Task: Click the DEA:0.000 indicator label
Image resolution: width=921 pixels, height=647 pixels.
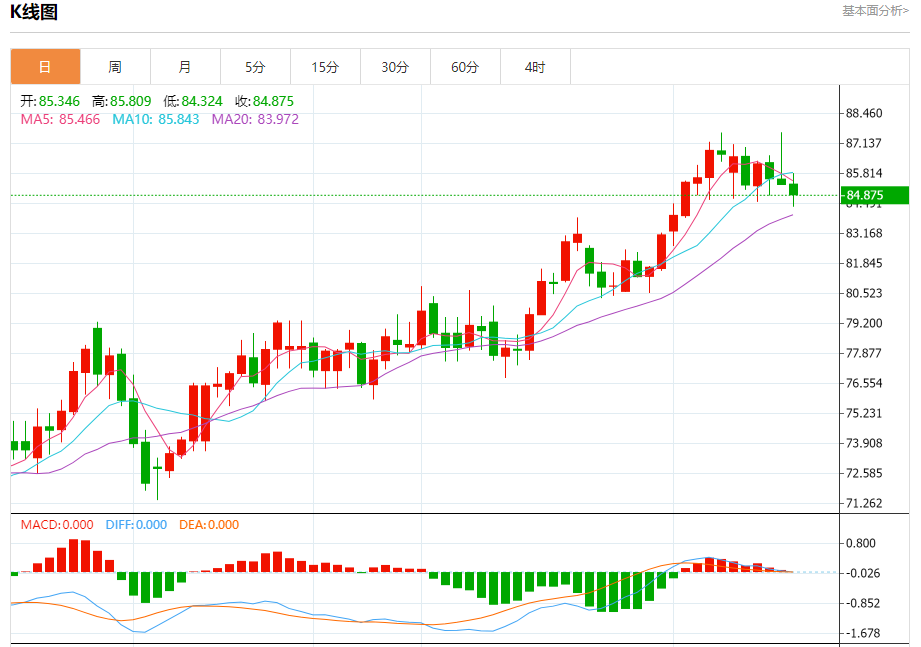Action: [209, 524]
